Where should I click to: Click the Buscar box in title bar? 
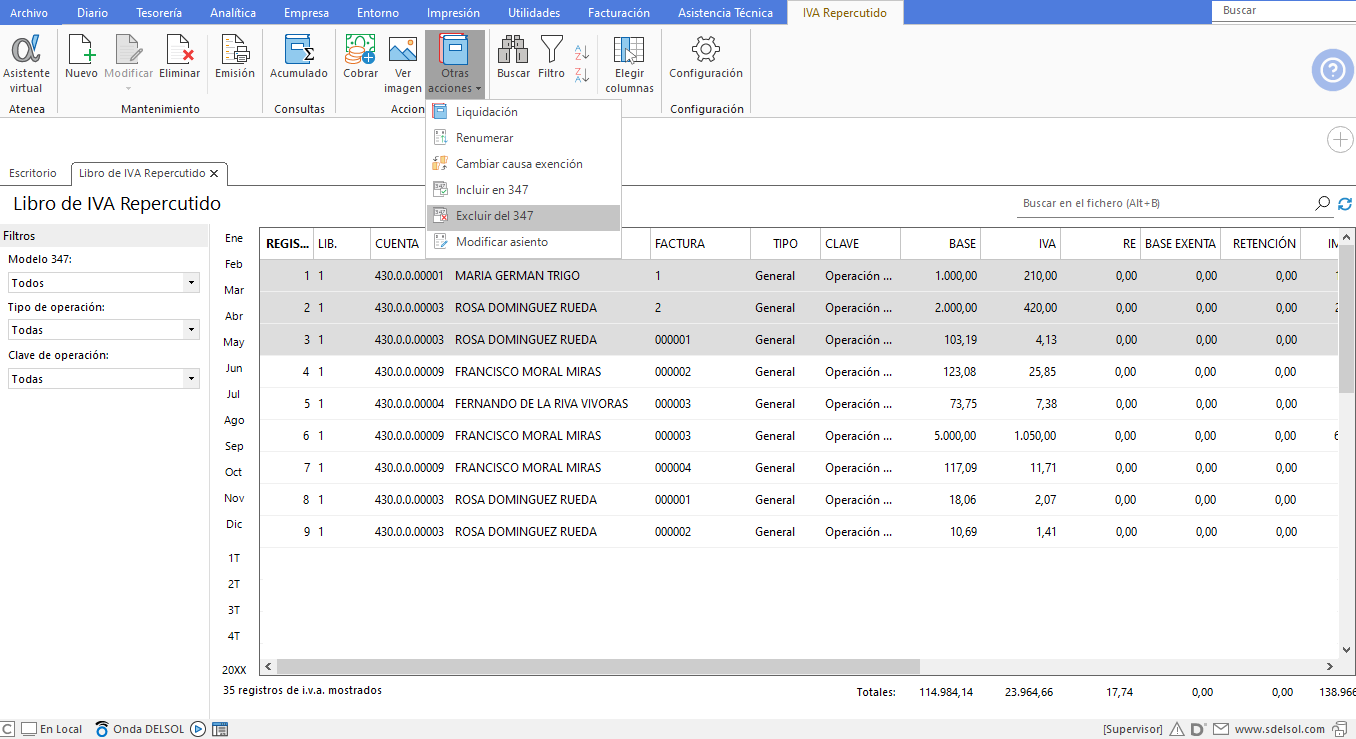[x=1283, y=10]
